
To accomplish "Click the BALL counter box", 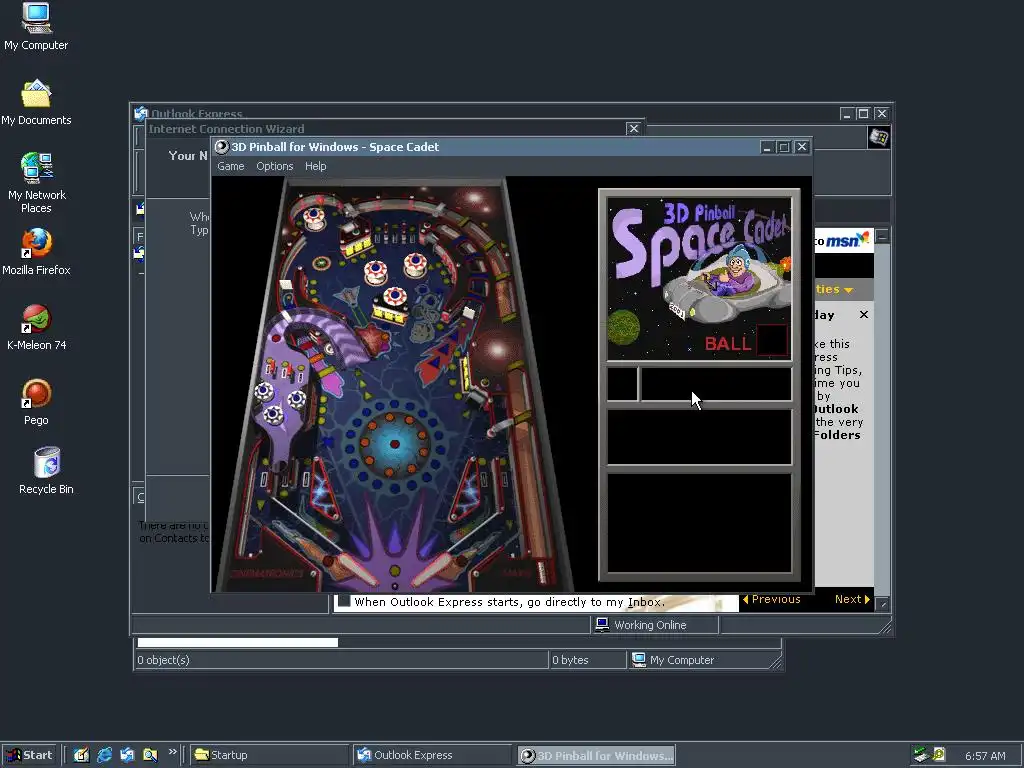I will click(x=772, y=340).
